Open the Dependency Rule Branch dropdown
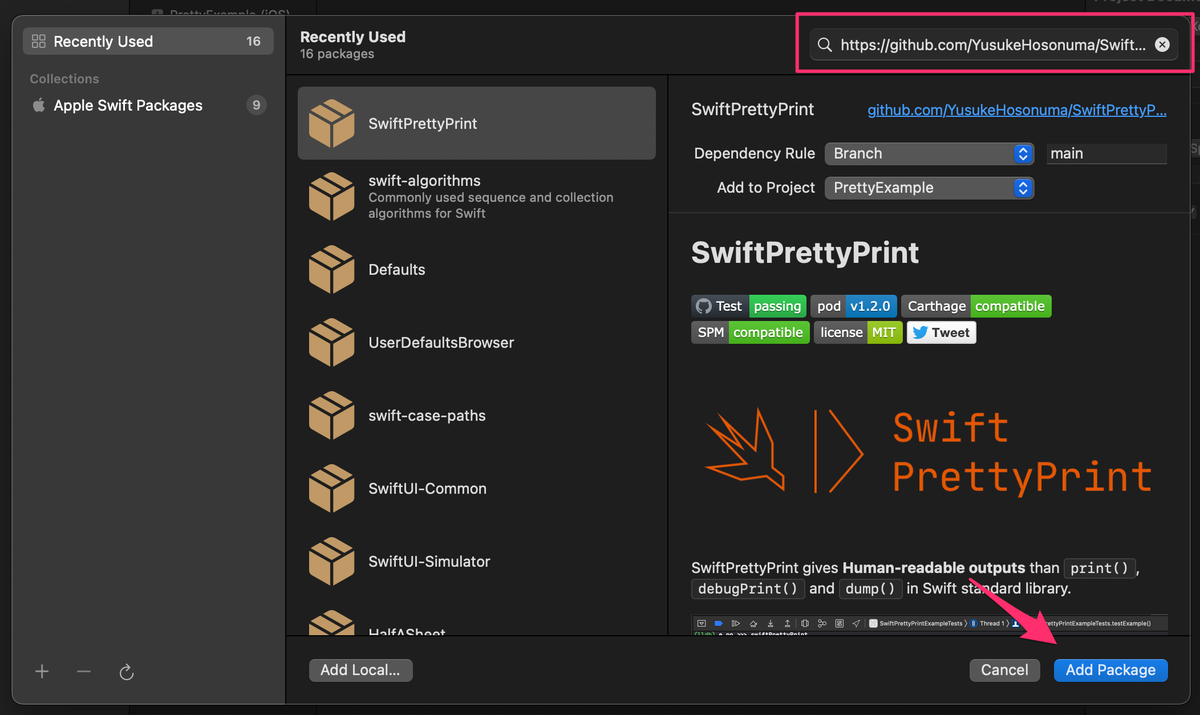Screen dimensions: 1200x715 929,153
